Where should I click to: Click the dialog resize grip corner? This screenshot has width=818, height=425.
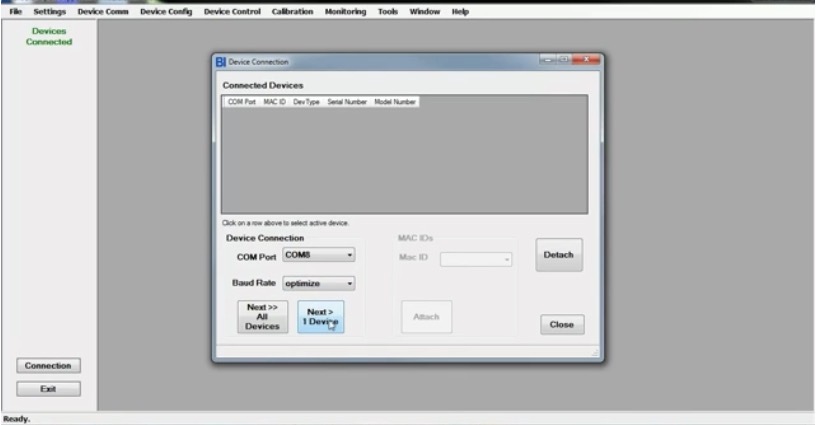[x=595, y=353]
